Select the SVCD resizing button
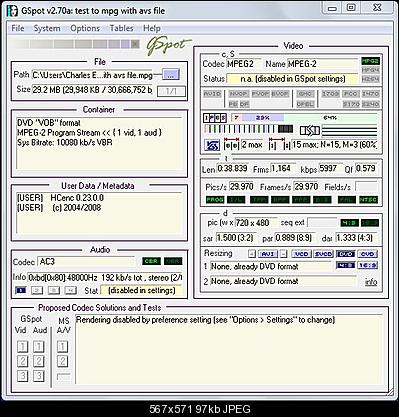 click(323, 254)
